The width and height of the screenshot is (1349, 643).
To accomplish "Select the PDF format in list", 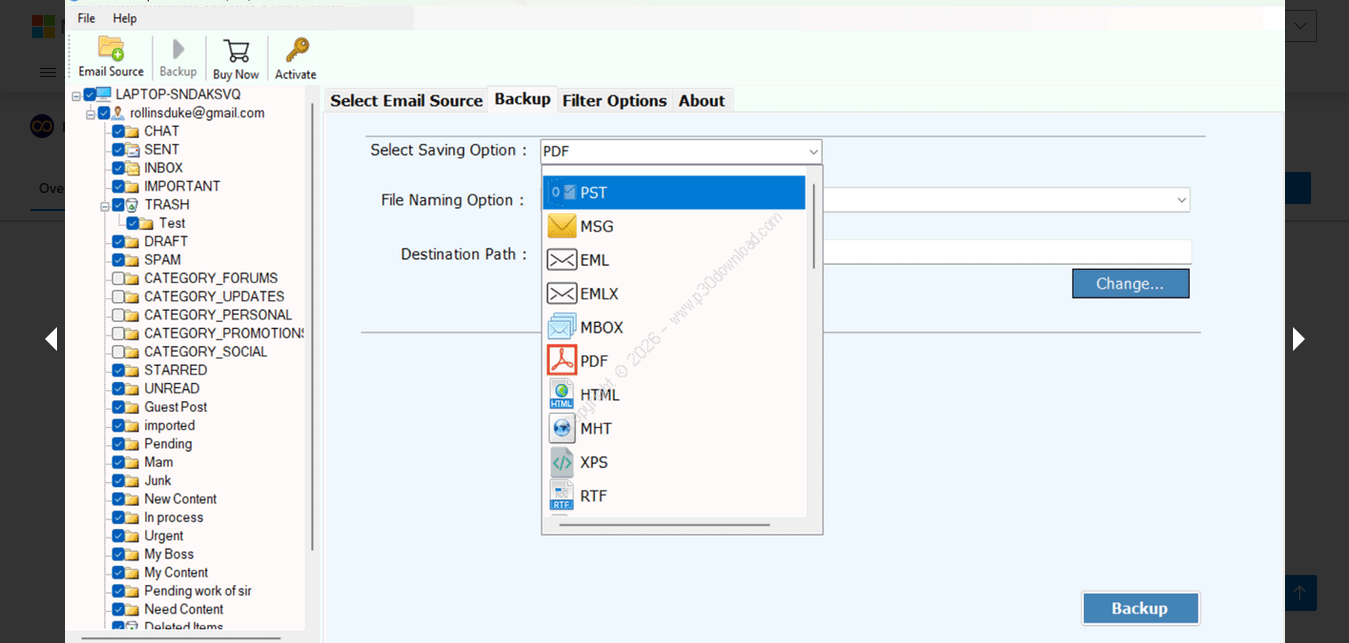I will (x=594, y=361).
